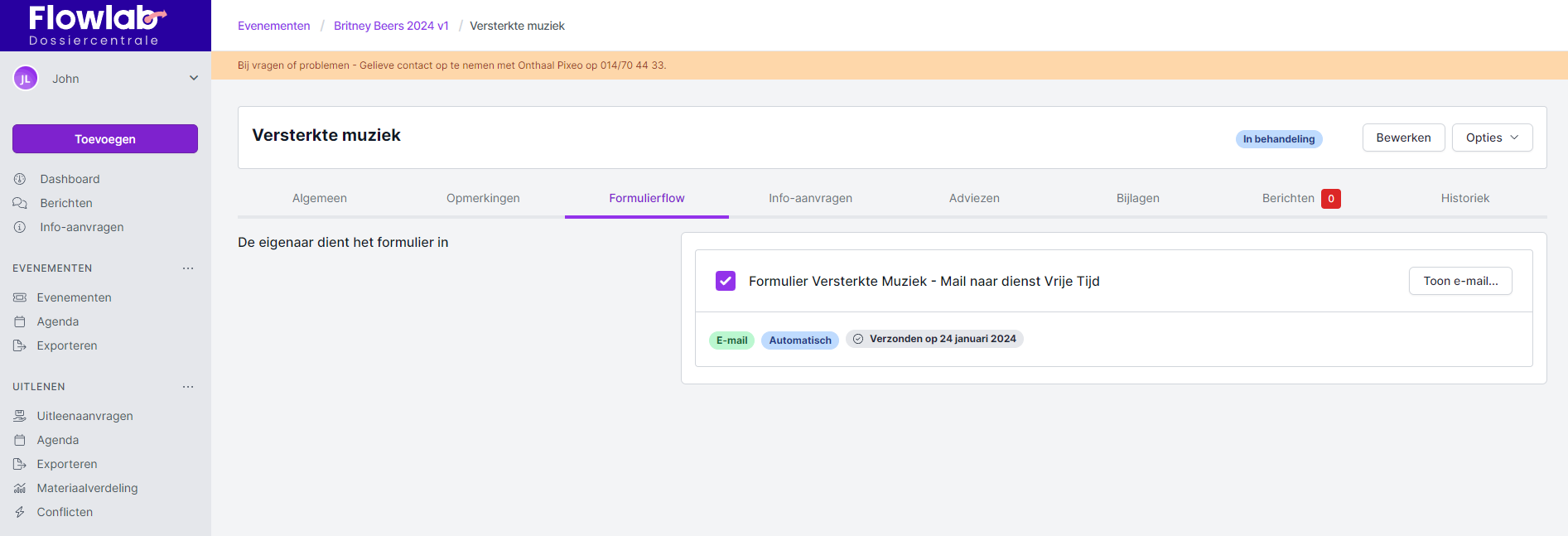Click the Dashboard icon in sidebar

click(20, 179)
